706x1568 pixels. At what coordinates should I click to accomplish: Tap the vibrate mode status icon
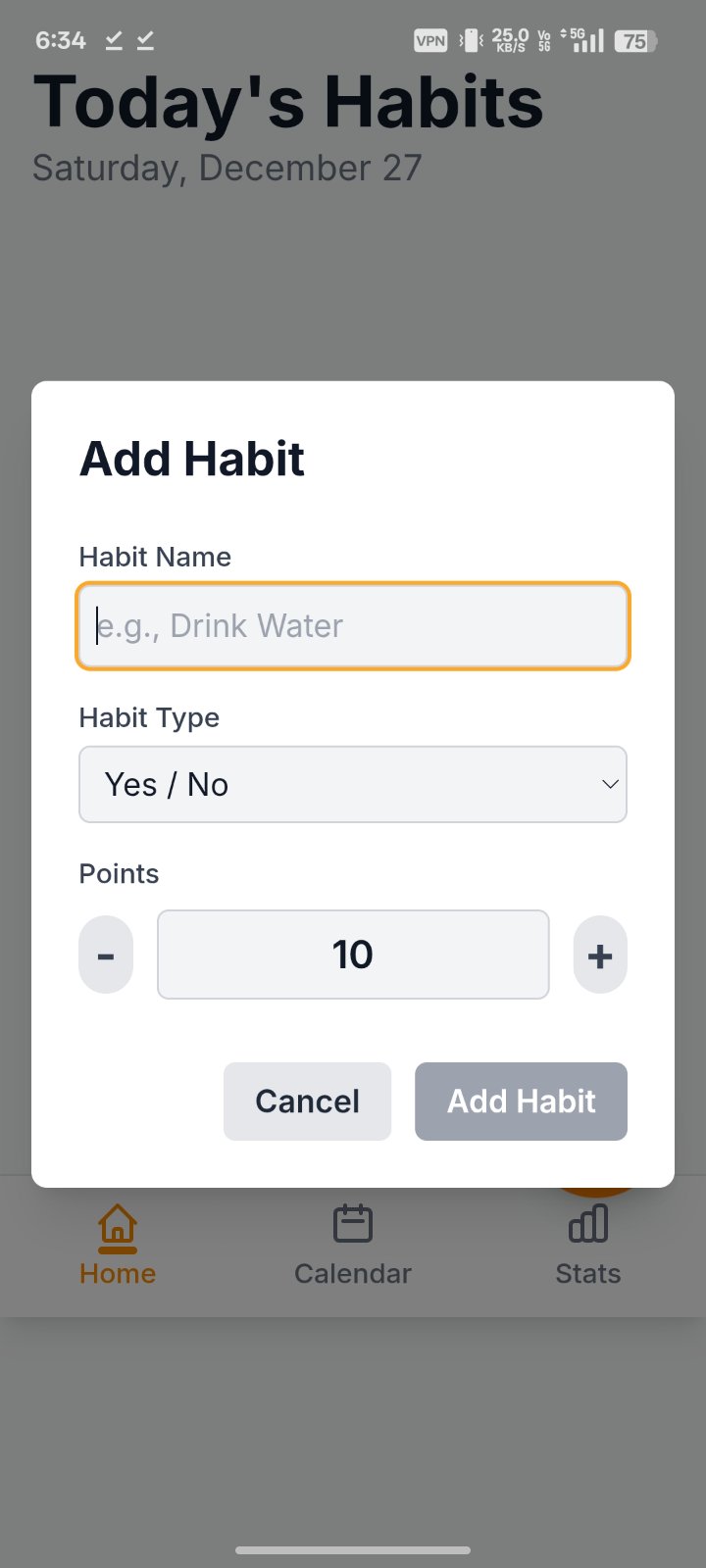472,40
